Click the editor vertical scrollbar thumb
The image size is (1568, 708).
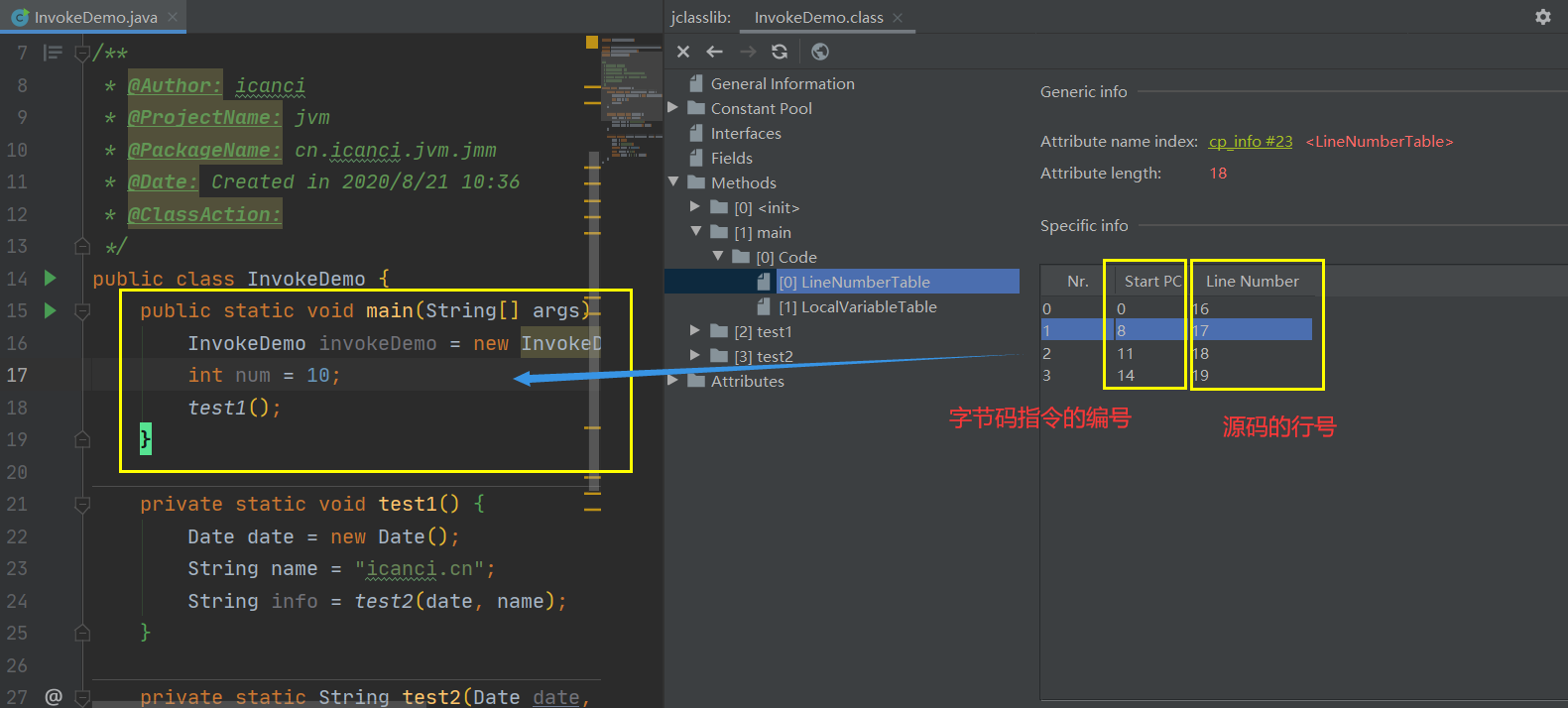pyautogui.click(x=594, y=315)
